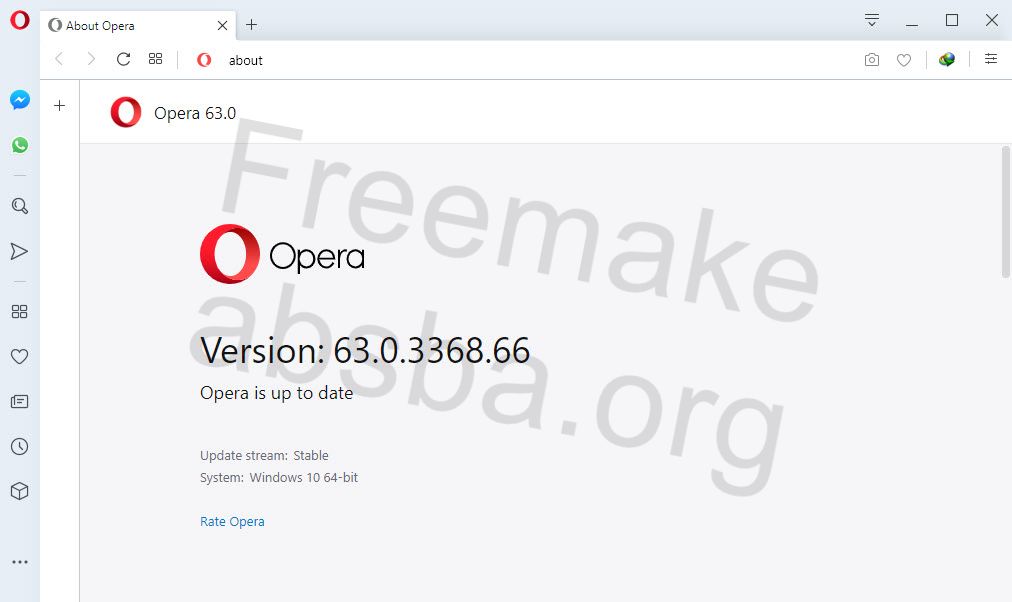
Task: Open a new tab with plus button
Action: tap(252, 25)
